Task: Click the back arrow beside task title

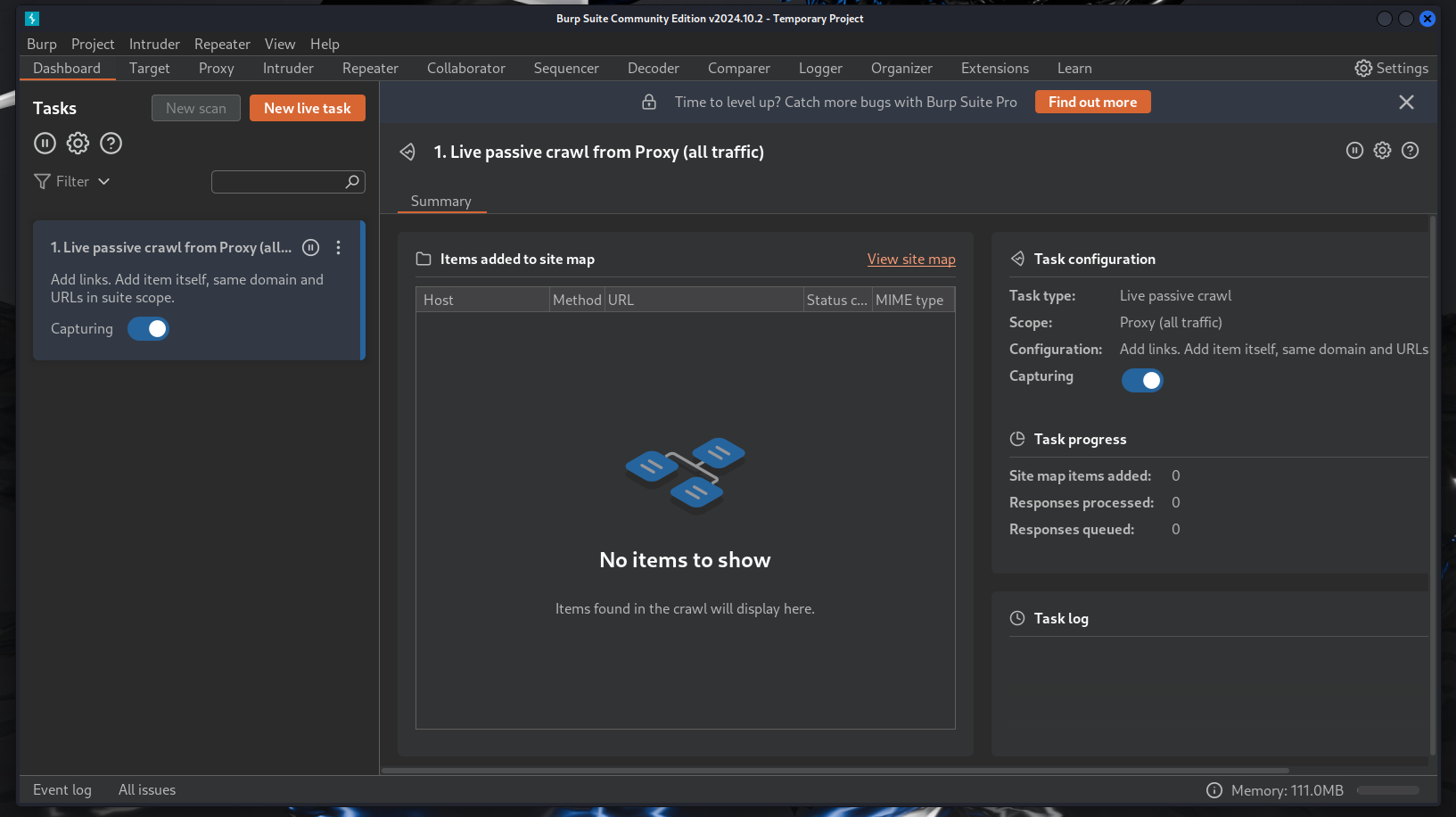Action: 407,152
